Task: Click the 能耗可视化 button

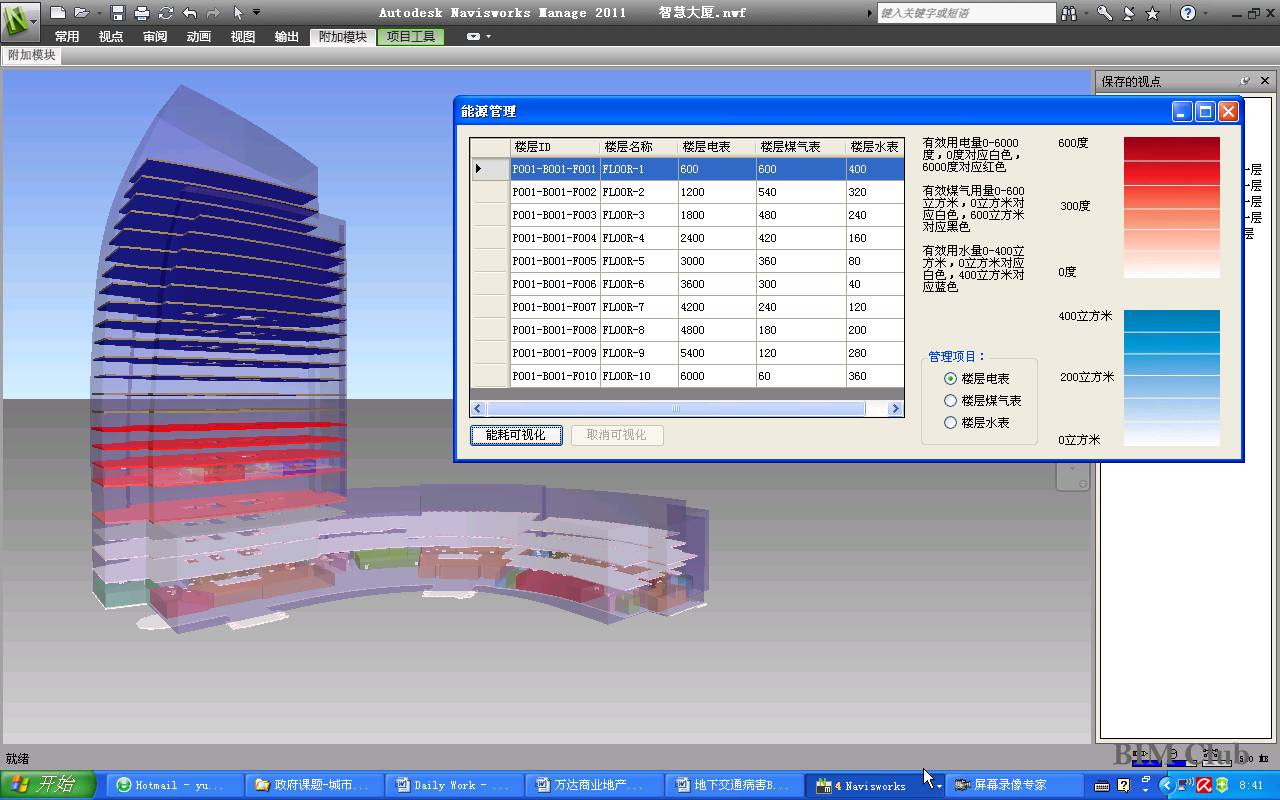Action: click(516, 435)
